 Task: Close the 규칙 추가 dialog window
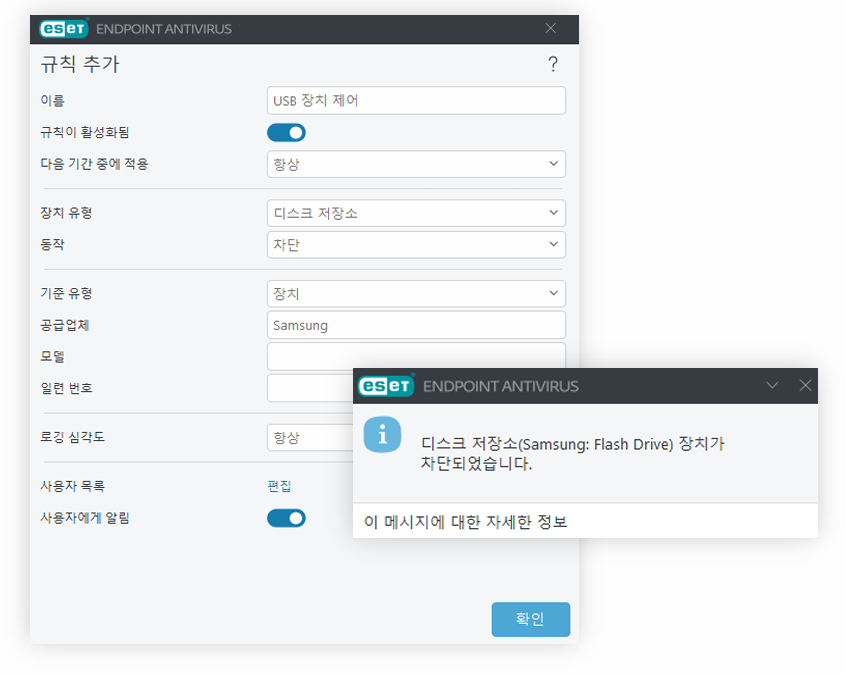click(x=550, y=28)
